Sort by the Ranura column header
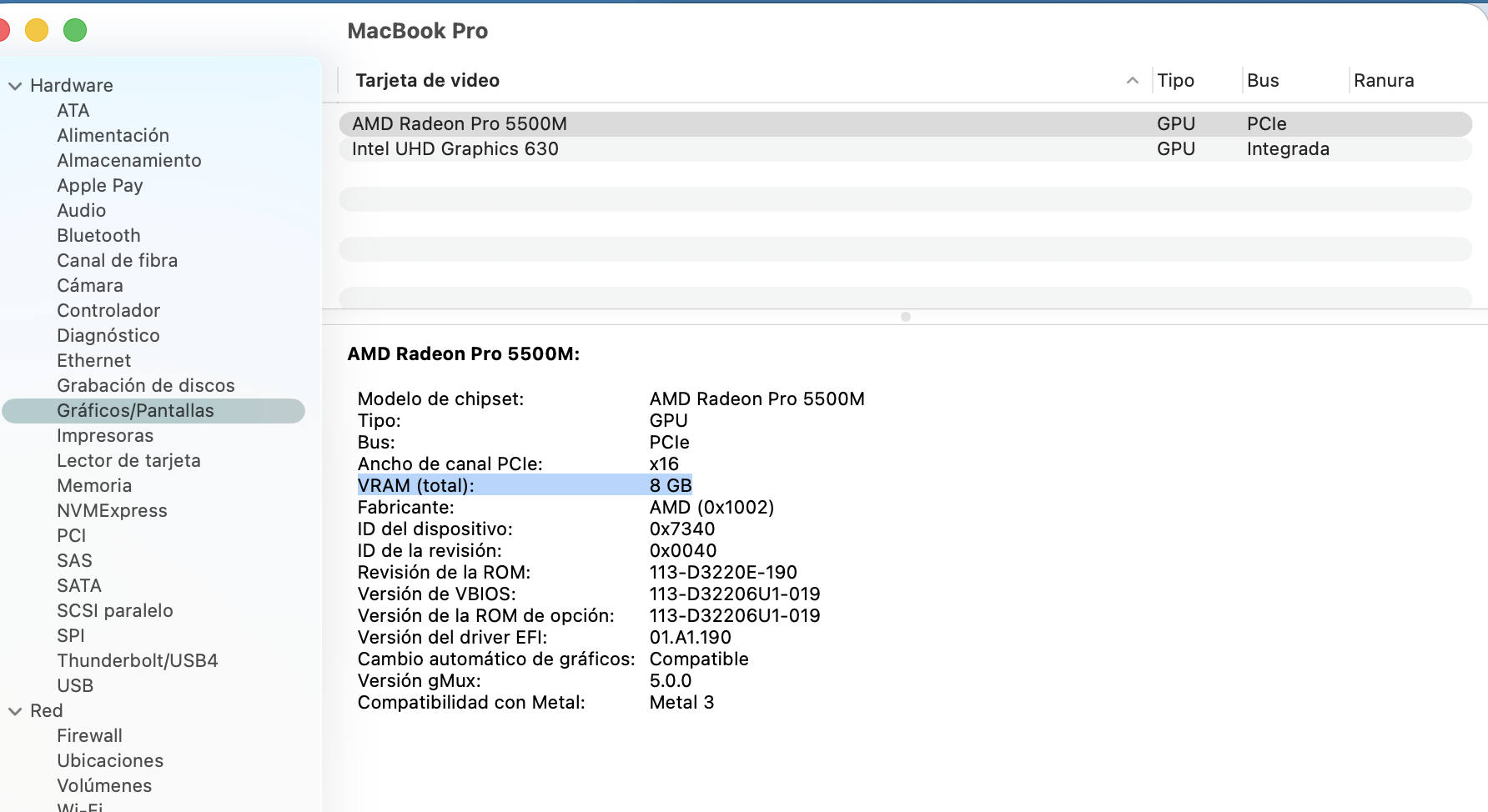 tap(1384, 80)
